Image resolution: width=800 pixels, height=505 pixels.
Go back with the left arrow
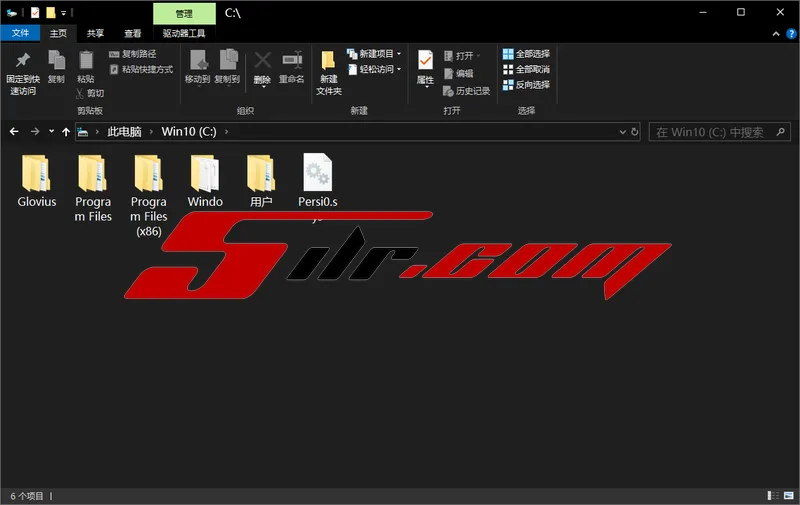click(x=14, y=132)
